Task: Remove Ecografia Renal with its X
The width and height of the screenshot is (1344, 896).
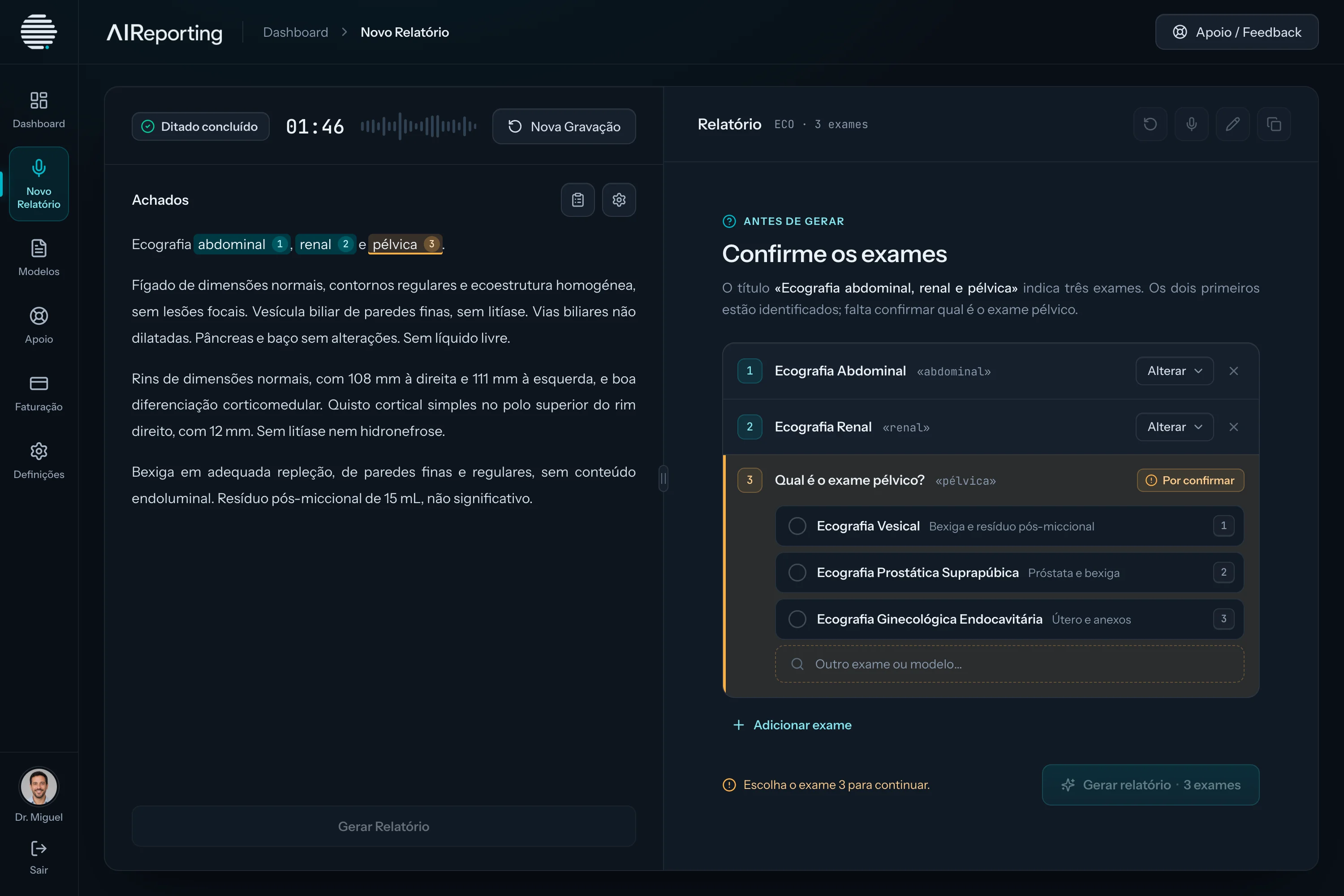Action: [x=1234, y=427]
